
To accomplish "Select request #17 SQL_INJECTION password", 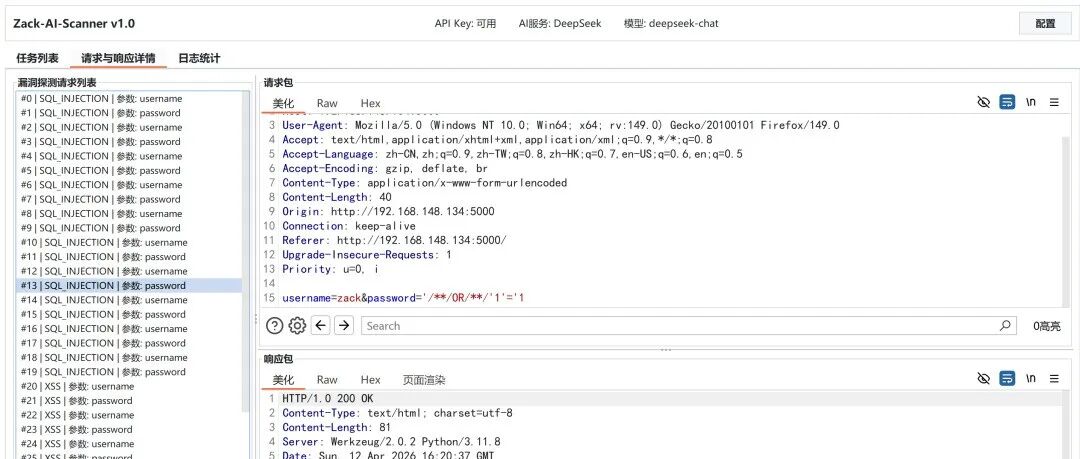I will [x=129, y=343].
